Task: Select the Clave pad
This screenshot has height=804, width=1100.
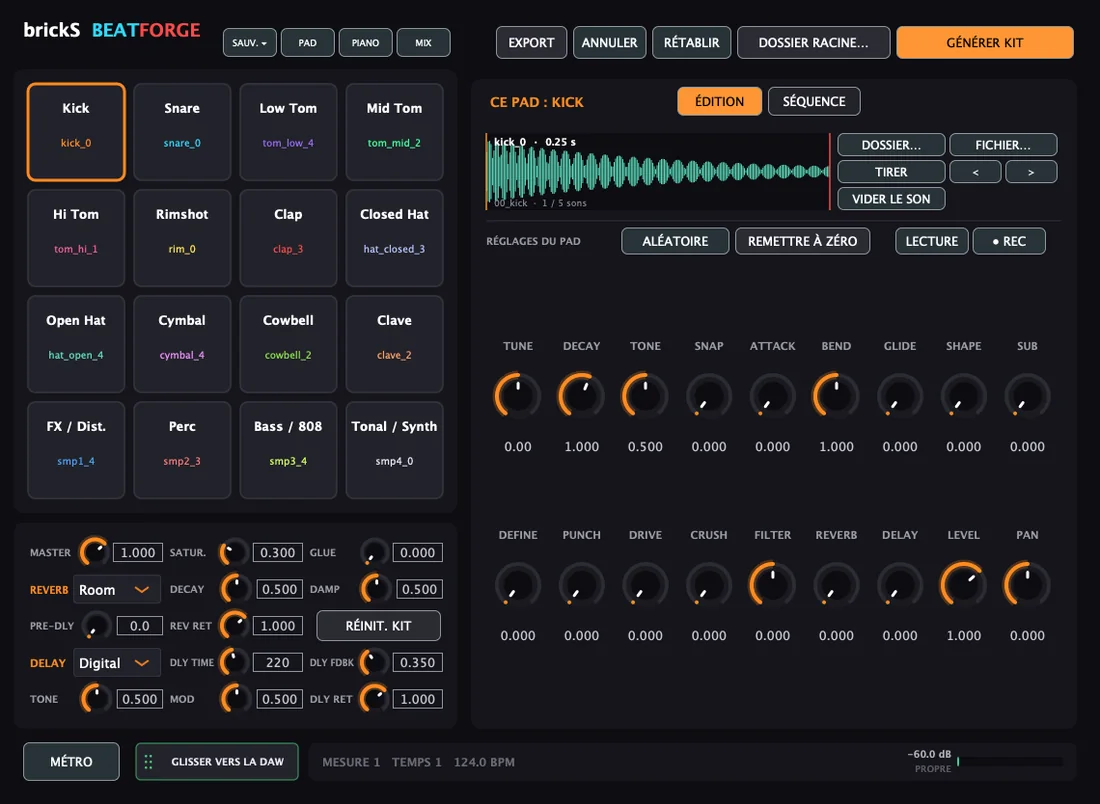Action: [394, 344]
